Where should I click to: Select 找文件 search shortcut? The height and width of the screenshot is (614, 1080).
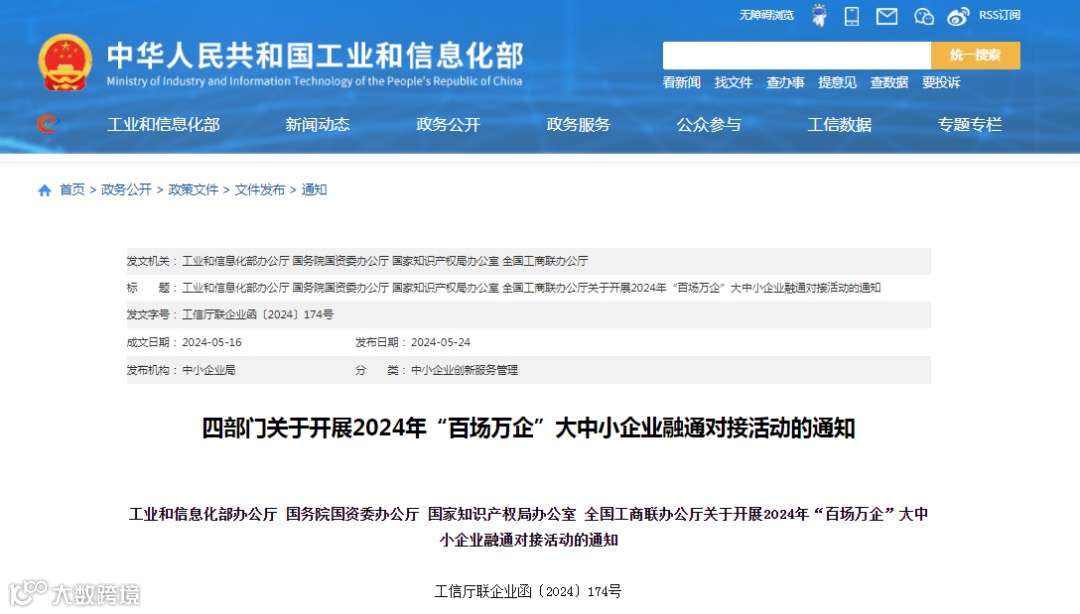734,83
